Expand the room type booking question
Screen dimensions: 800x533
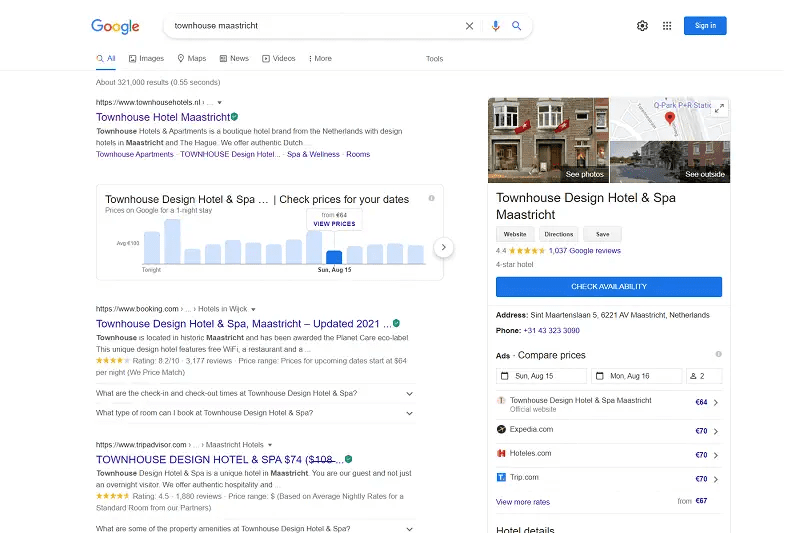409,413
